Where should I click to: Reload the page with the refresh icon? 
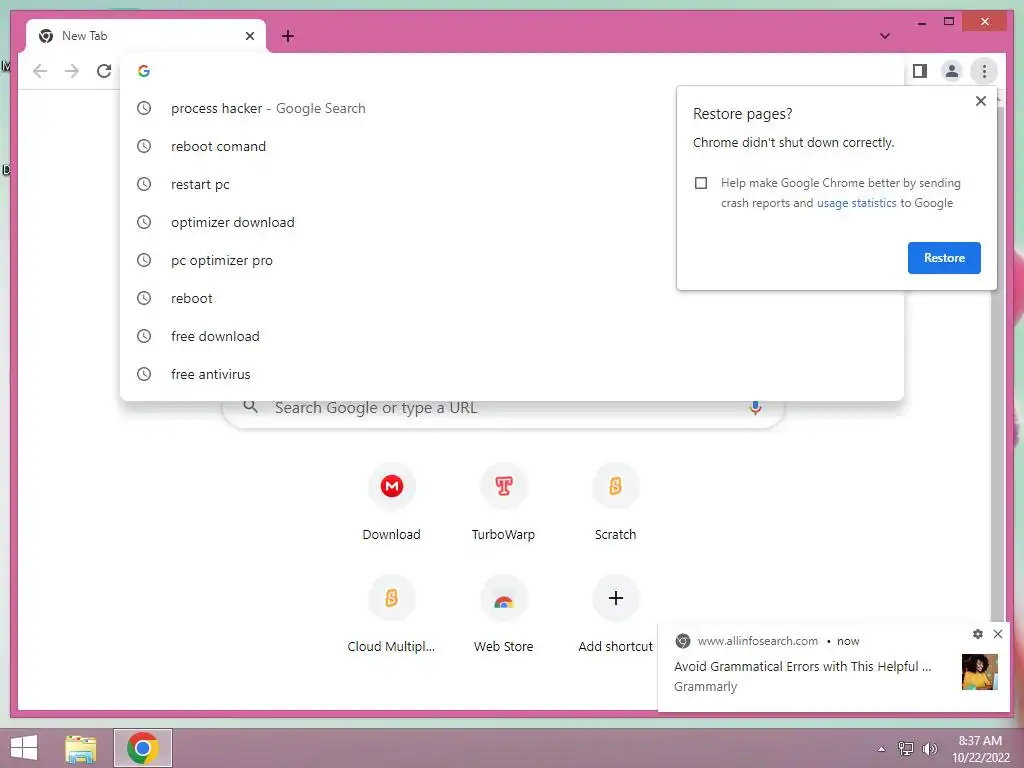[104, 71]
